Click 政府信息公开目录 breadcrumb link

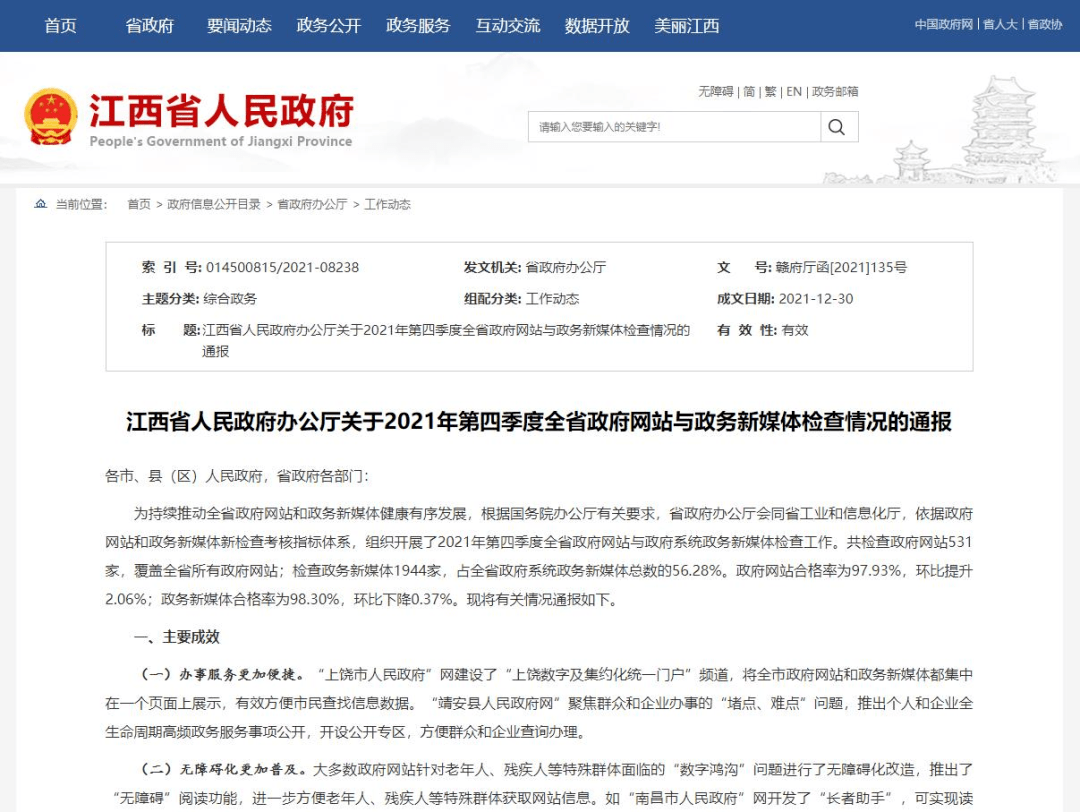coord(214,204)
